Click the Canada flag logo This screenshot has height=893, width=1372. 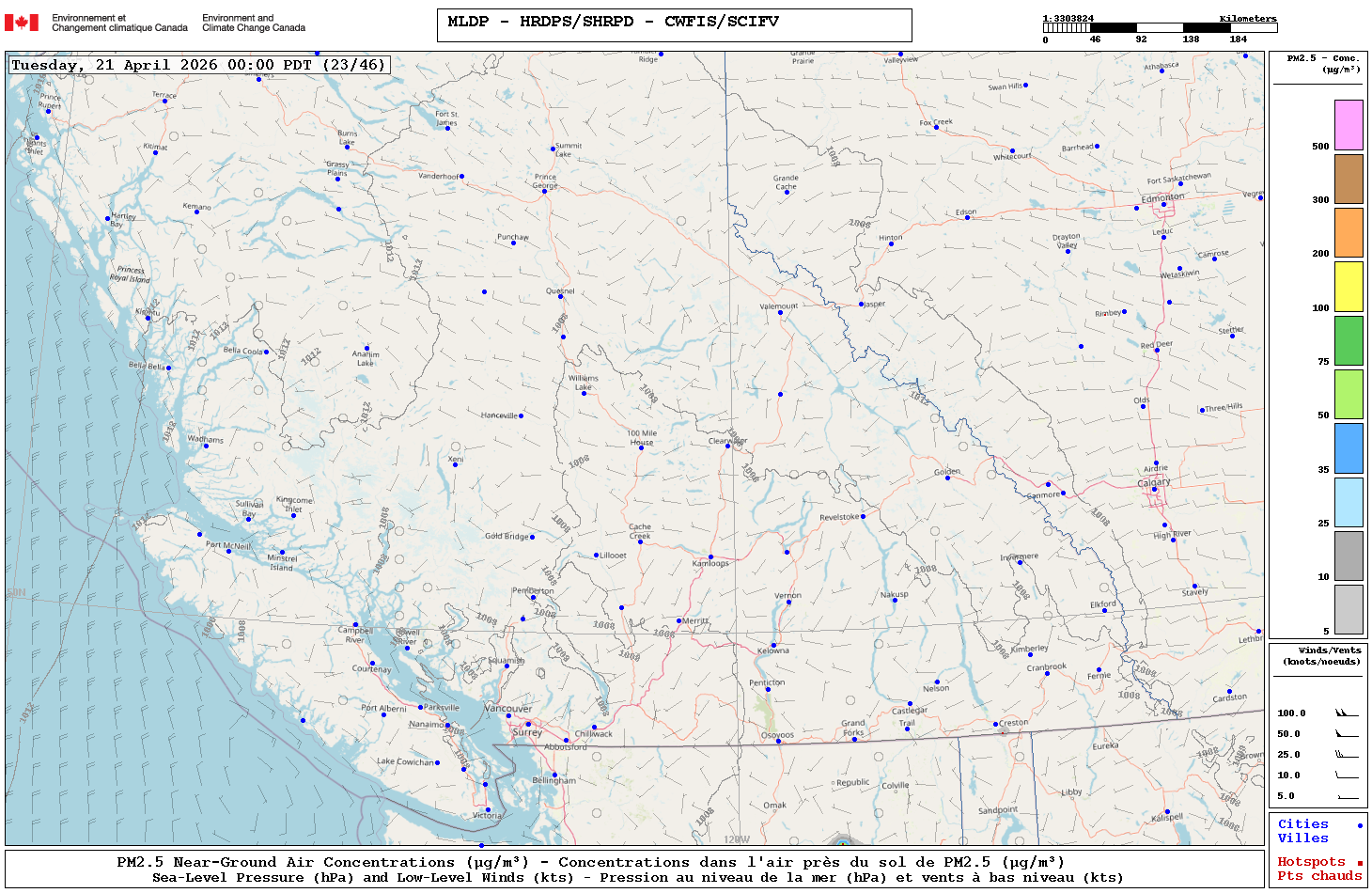click(22, 23)
